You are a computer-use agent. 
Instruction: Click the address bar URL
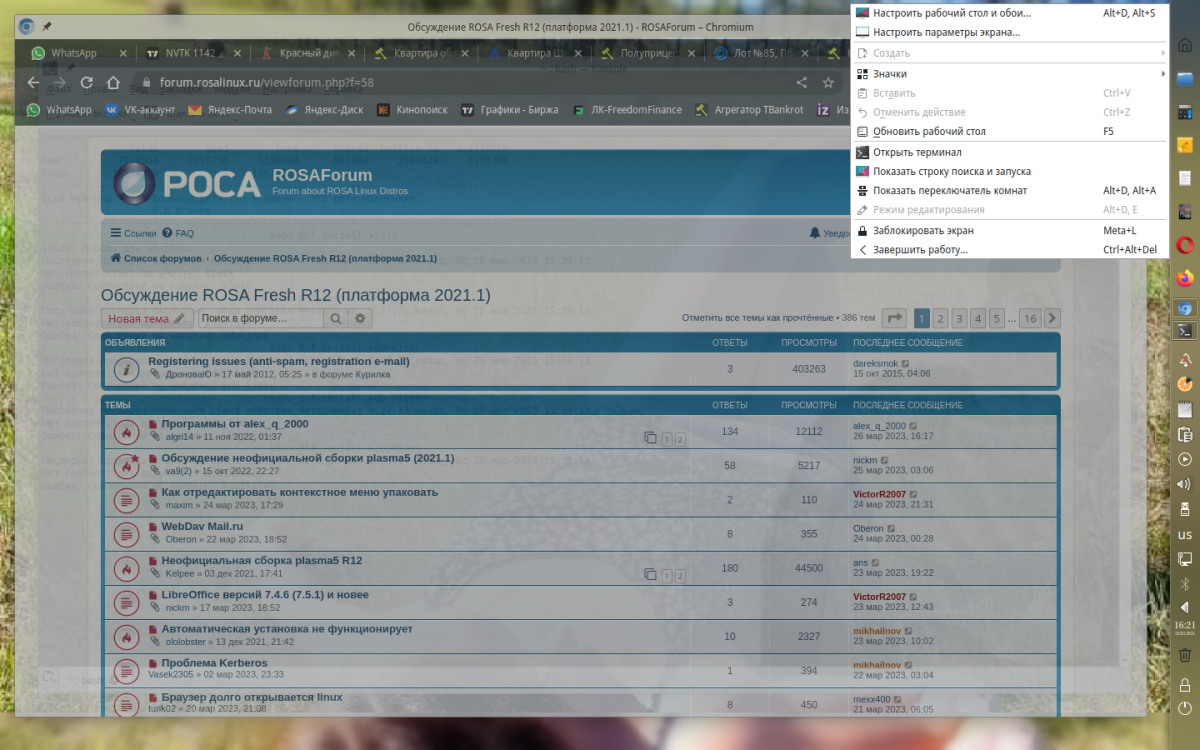pyautogui.click(x=268, y=83)
